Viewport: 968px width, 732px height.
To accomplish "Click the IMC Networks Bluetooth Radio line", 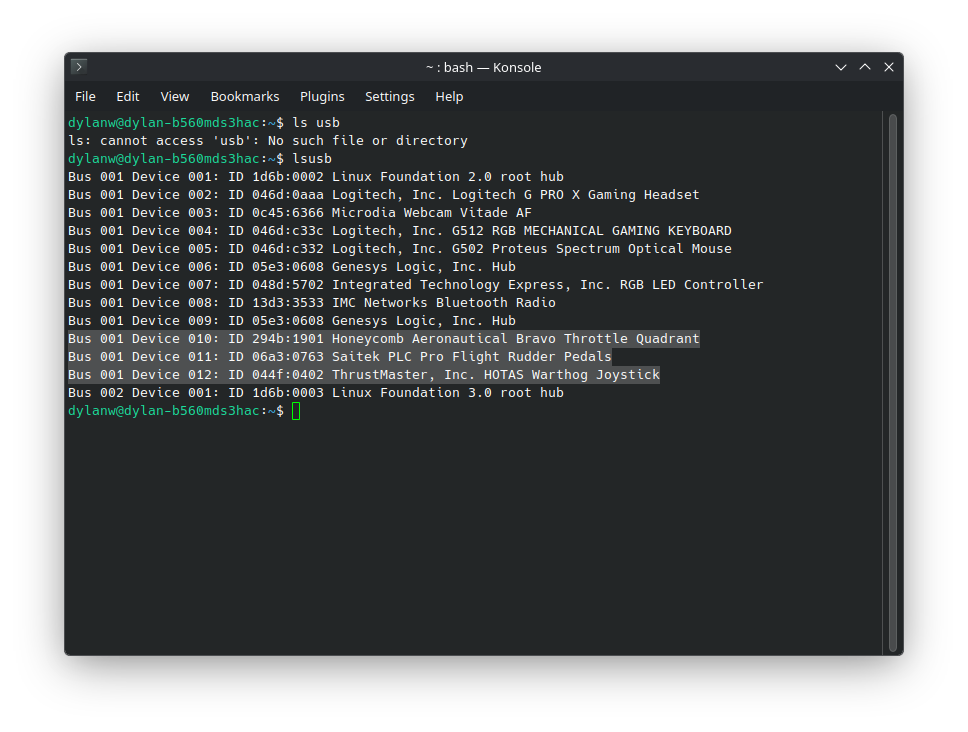I will [312, 302].
